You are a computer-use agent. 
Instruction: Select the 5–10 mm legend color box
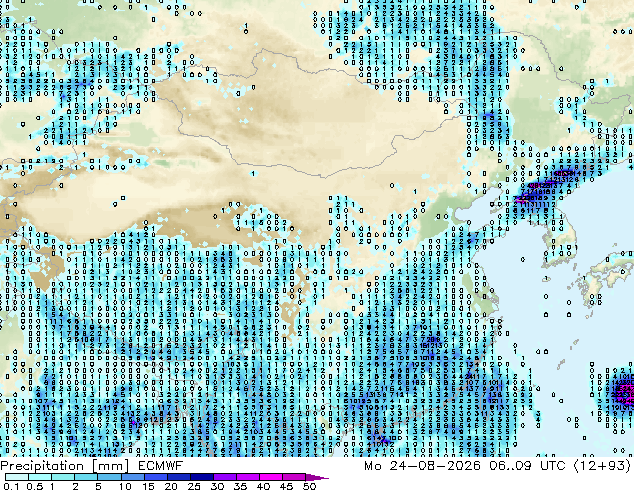pyautogui.click(x=109, y=477)
